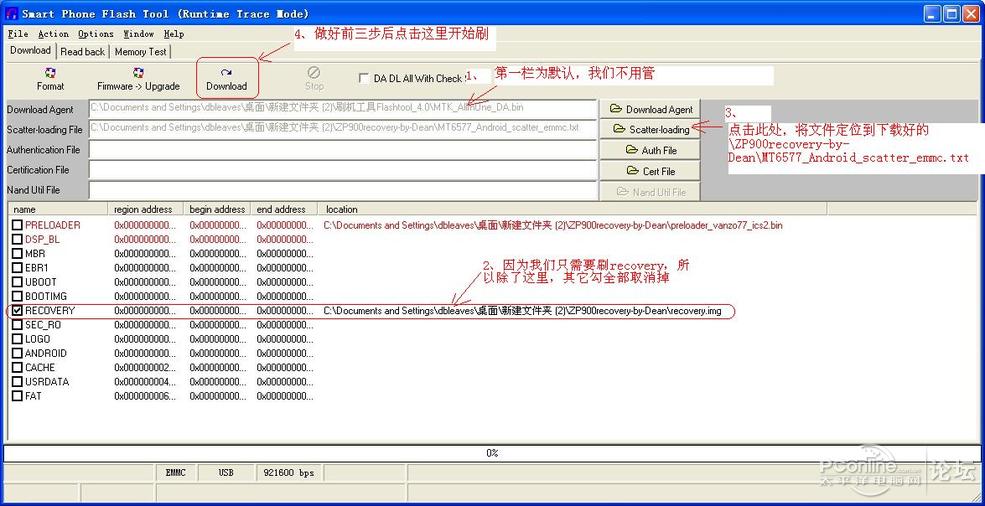
Task: Click the 0% progress bar
Action: (492, 453)
